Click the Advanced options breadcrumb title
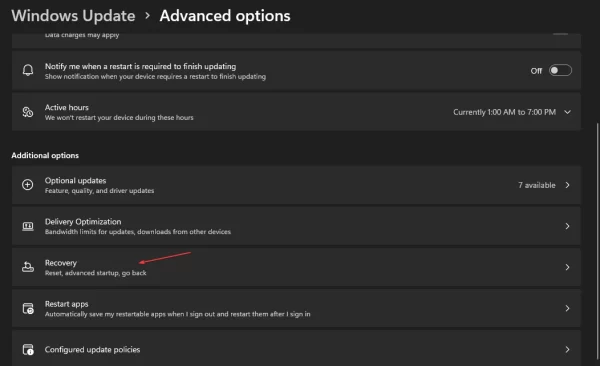600x366 pixels. [225, 16]
